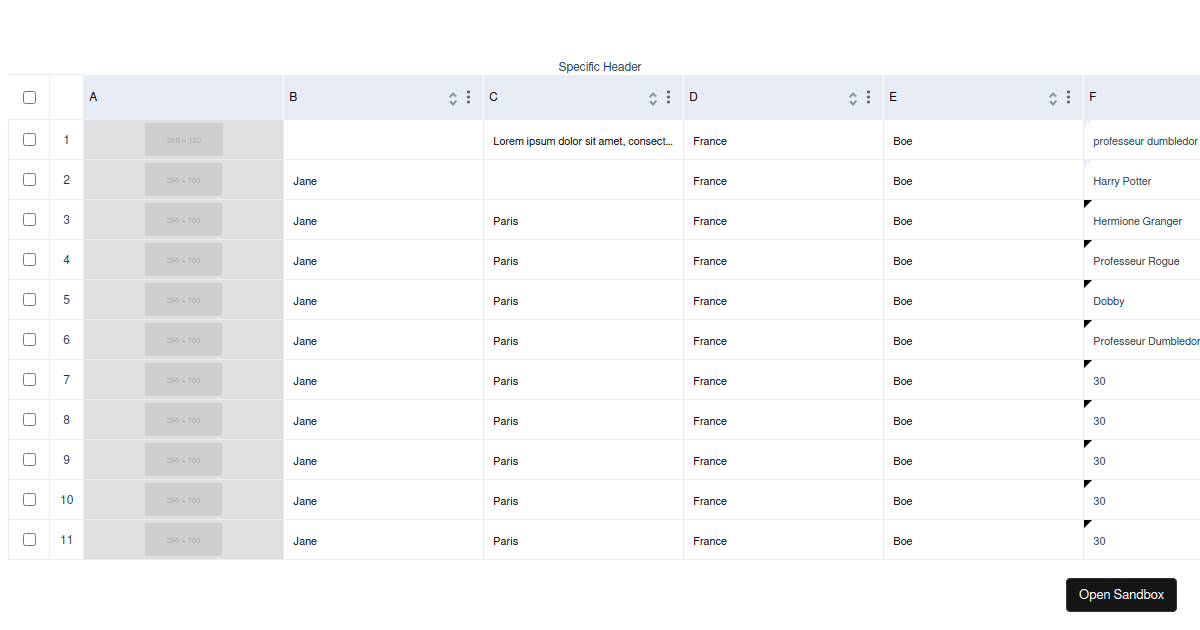Open the three-dot menu on column E
The image size is (1200, 630).
click(x=1068, y=97)
